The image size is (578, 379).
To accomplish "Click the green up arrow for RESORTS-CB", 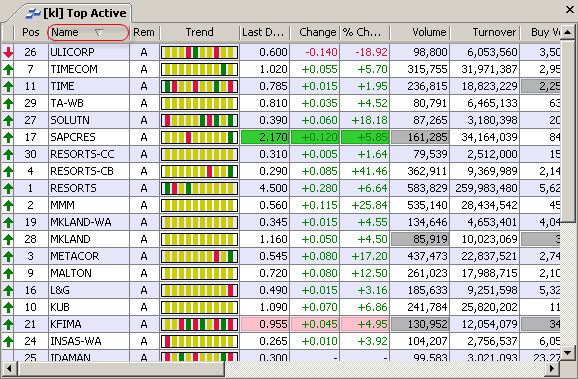I will pos(8,171).
